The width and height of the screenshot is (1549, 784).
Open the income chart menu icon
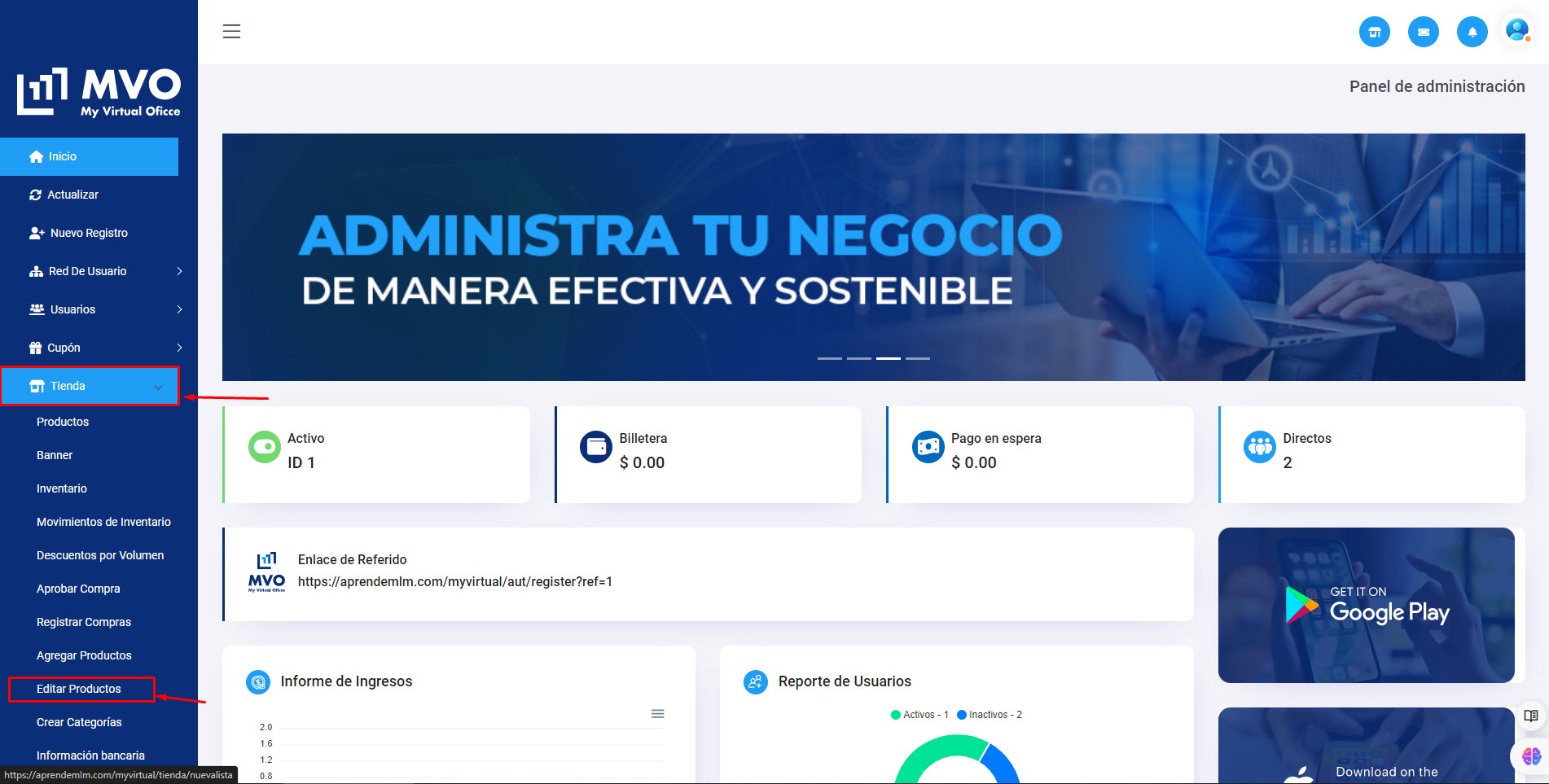pos(657,714)
